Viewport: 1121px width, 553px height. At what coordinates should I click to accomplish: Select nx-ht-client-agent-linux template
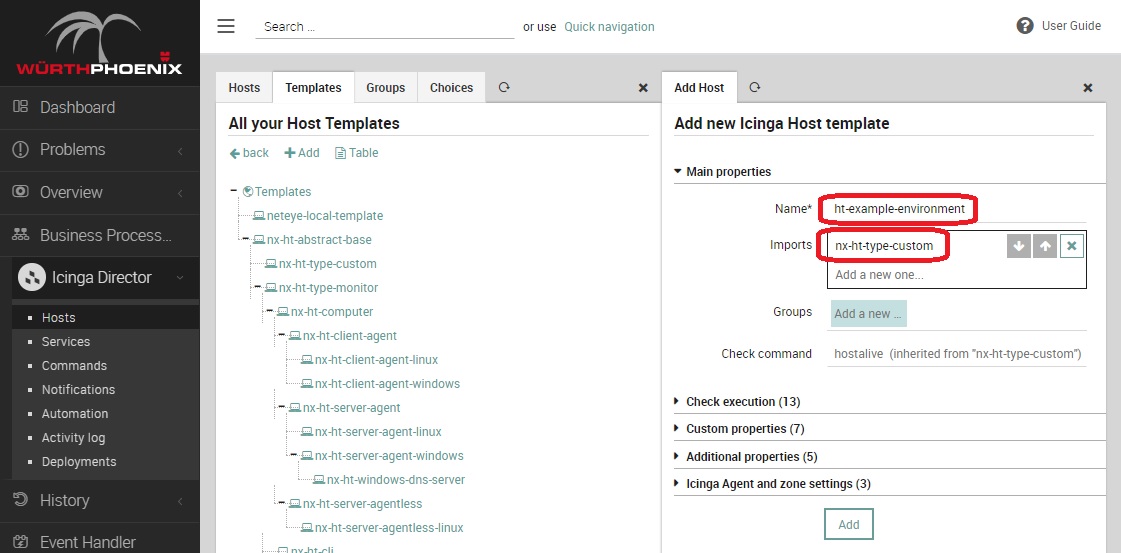(x=376, y=360)
